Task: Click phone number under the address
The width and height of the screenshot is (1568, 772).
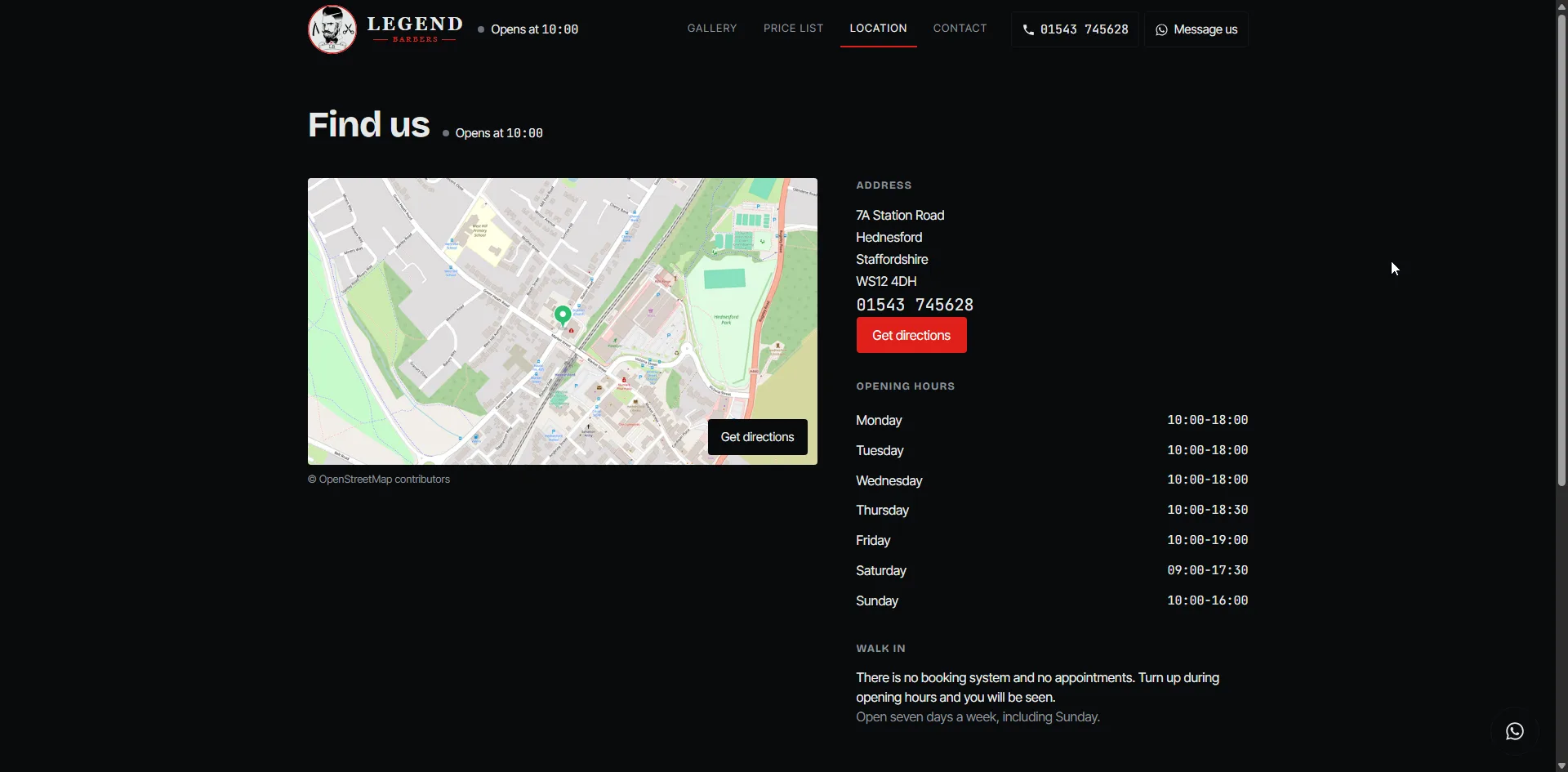Action: [915, 305]
